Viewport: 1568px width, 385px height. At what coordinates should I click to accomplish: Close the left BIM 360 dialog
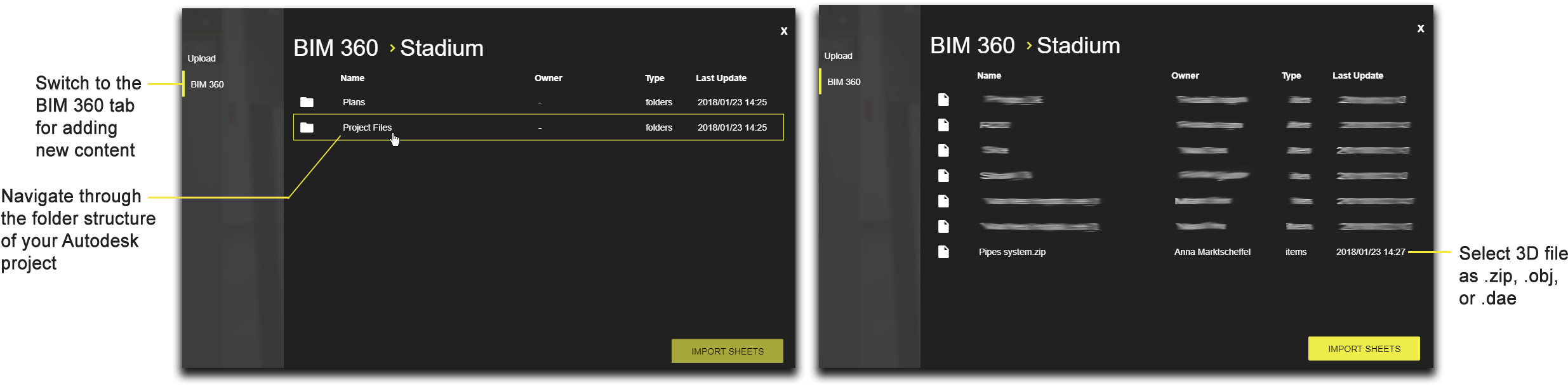coord(784,31)
